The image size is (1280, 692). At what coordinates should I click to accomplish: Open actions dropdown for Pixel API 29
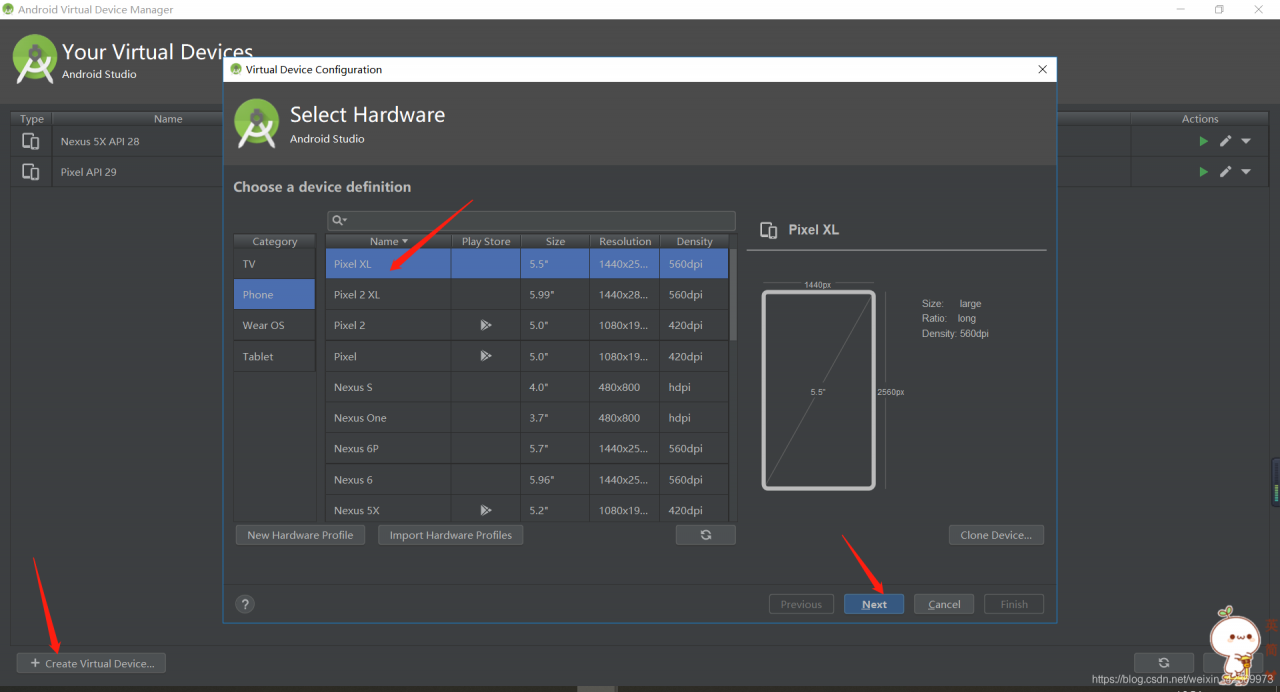click(1246, 172)
